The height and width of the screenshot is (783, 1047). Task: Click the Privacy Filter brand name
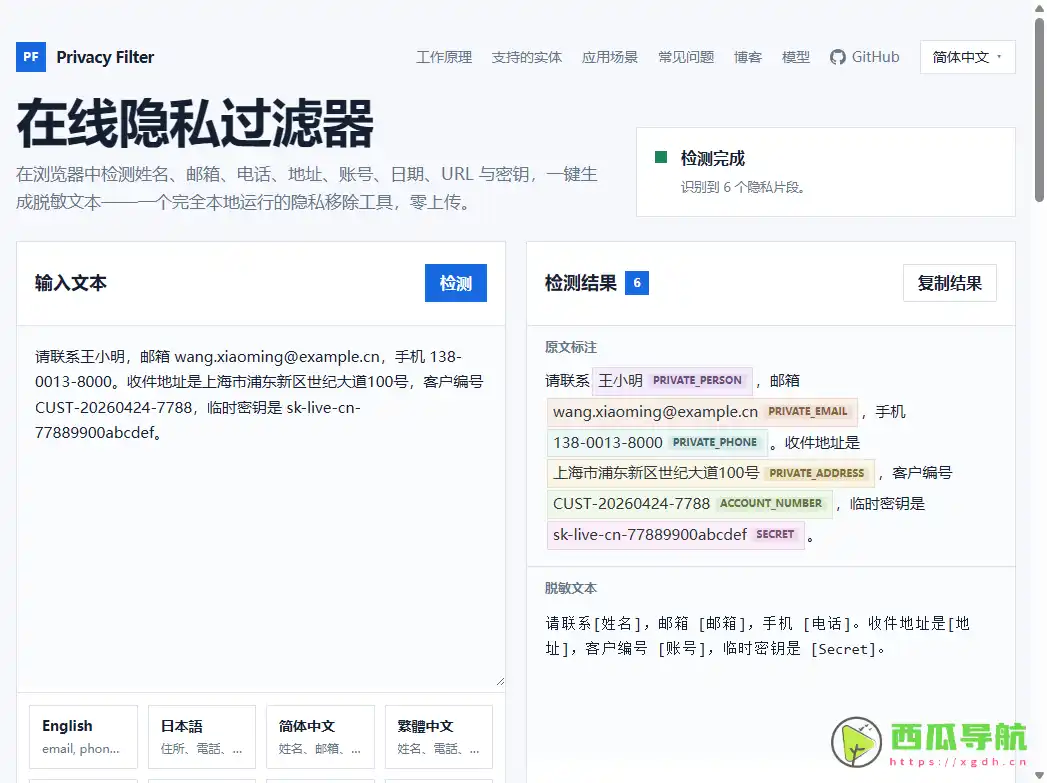tap(105, 57)
